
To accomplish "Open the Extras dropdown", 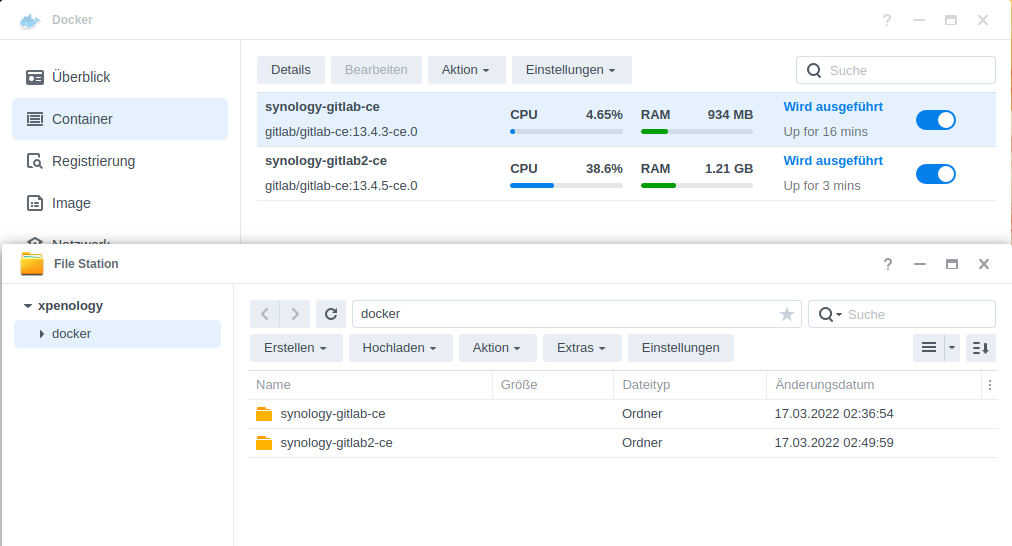I will [x=582, y=348].
